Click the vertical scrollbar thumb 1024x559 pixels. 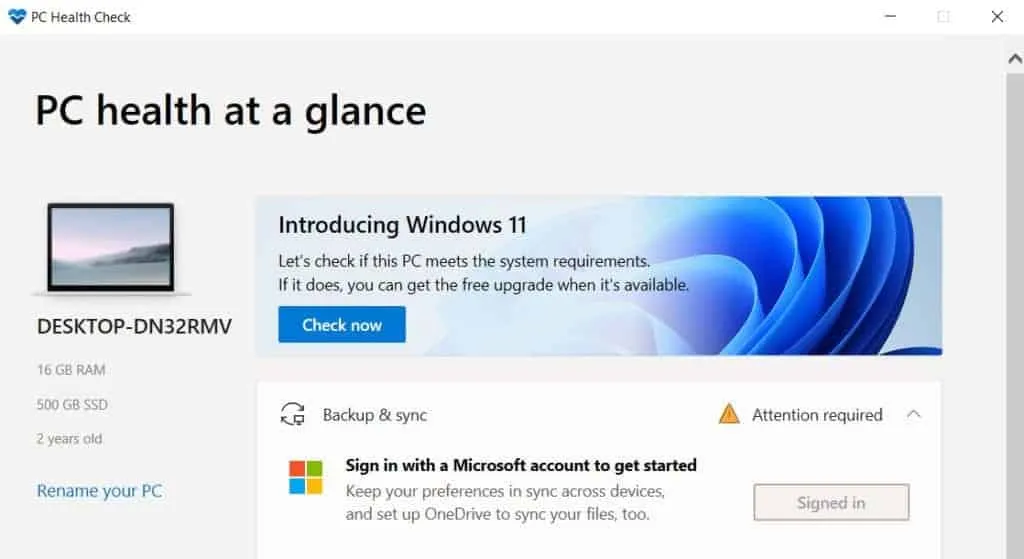tap(1014, 300)
